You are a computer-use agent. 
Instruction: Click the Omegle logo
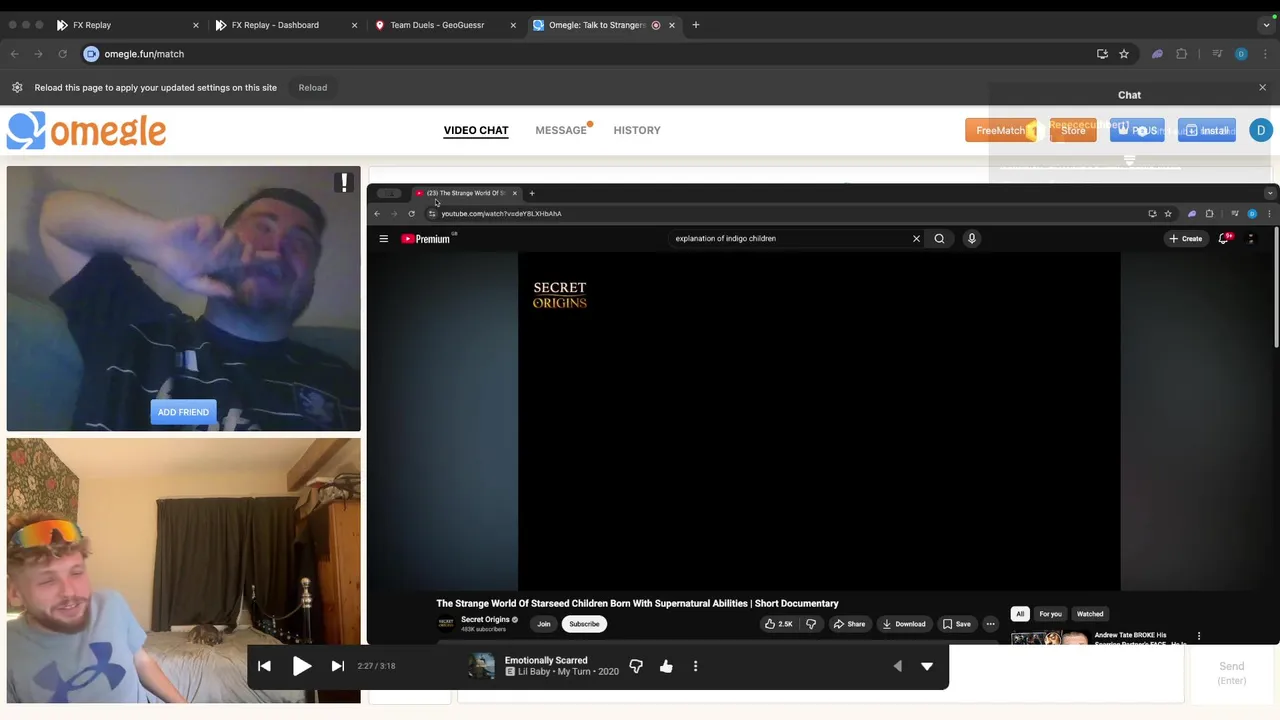(x=86, y=131)
